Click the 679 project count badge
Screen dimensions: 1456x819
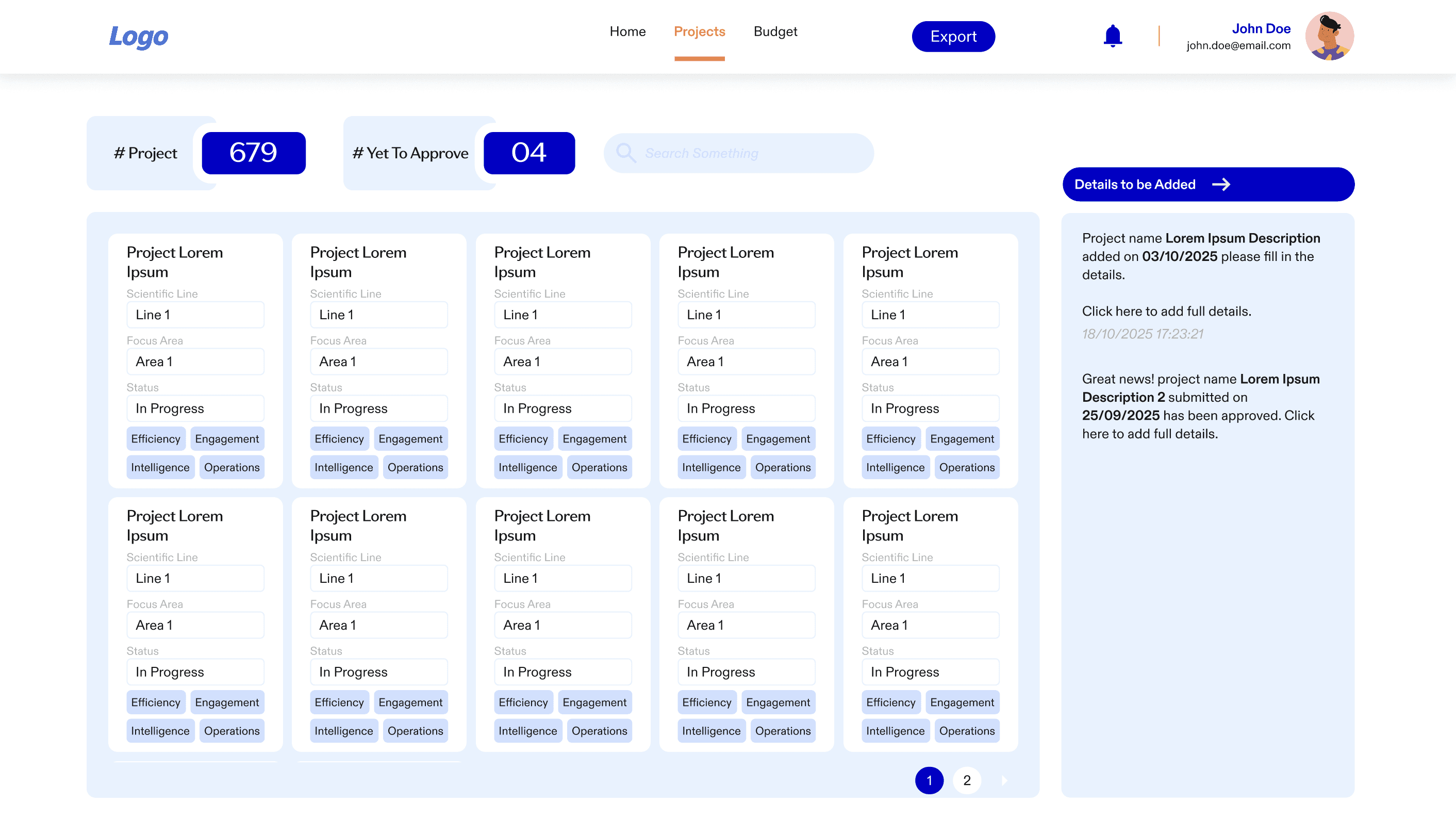tap(253, 153)
